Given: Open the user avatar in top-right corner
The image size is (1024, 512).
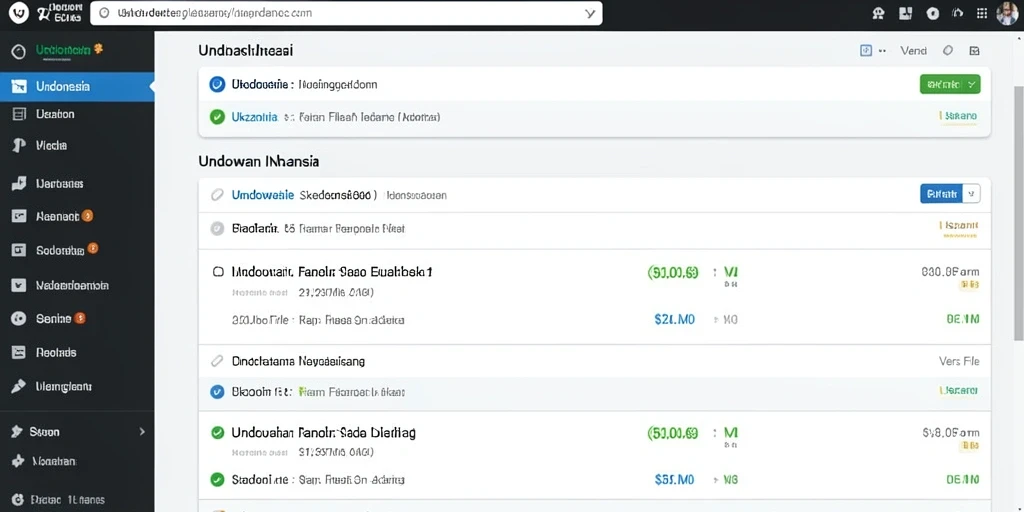Looking at the screenshot, I should 1007,13.
